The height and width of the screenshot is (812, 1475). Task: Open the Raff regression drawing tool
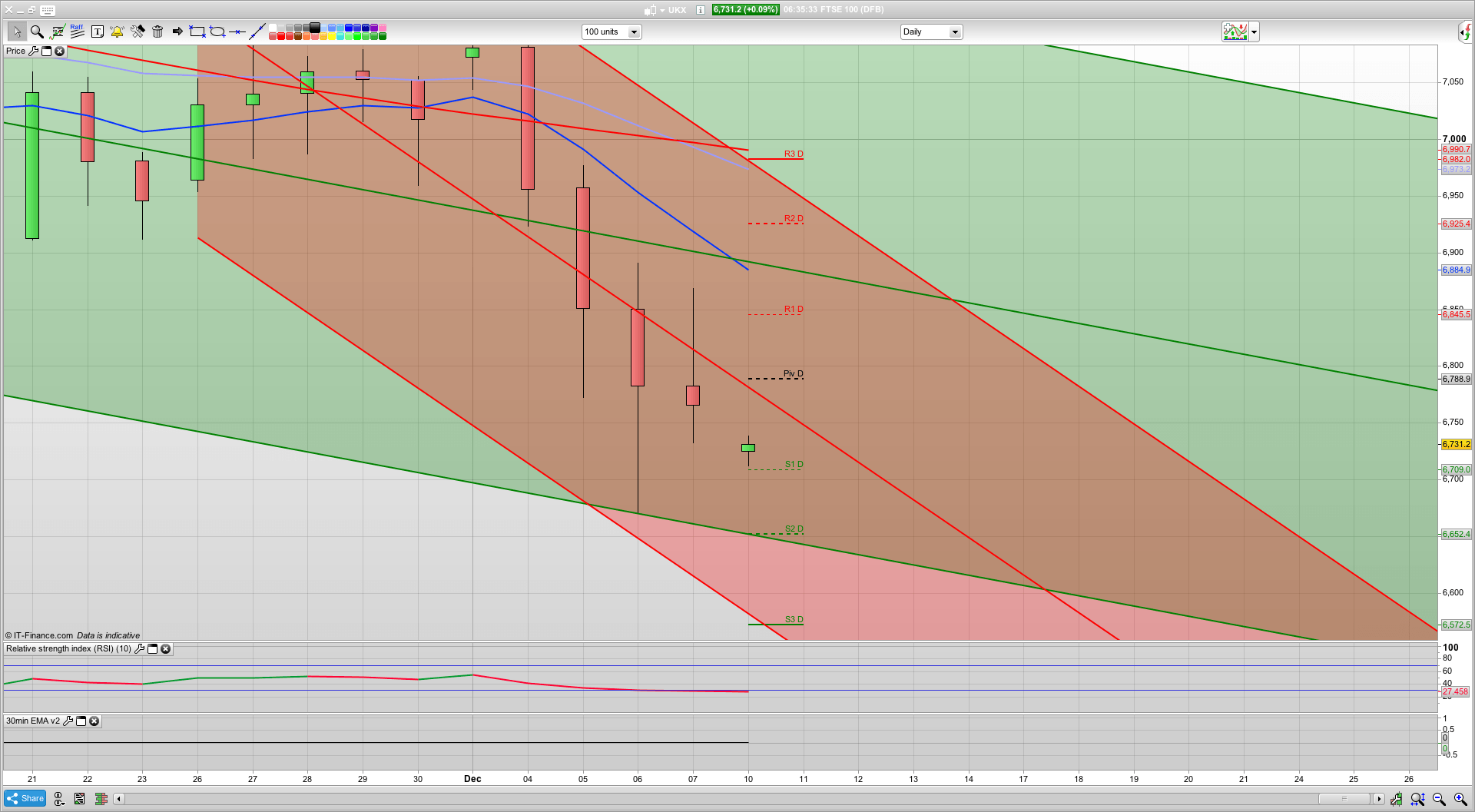(76, 29)
